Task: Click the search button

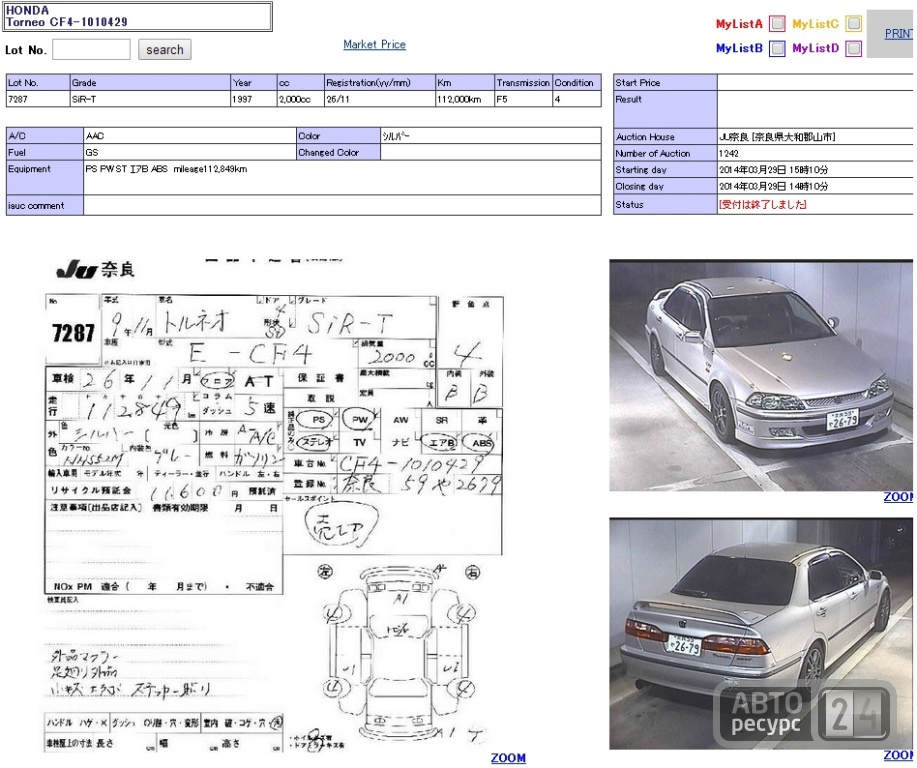Action: click(x=165, y=50)
